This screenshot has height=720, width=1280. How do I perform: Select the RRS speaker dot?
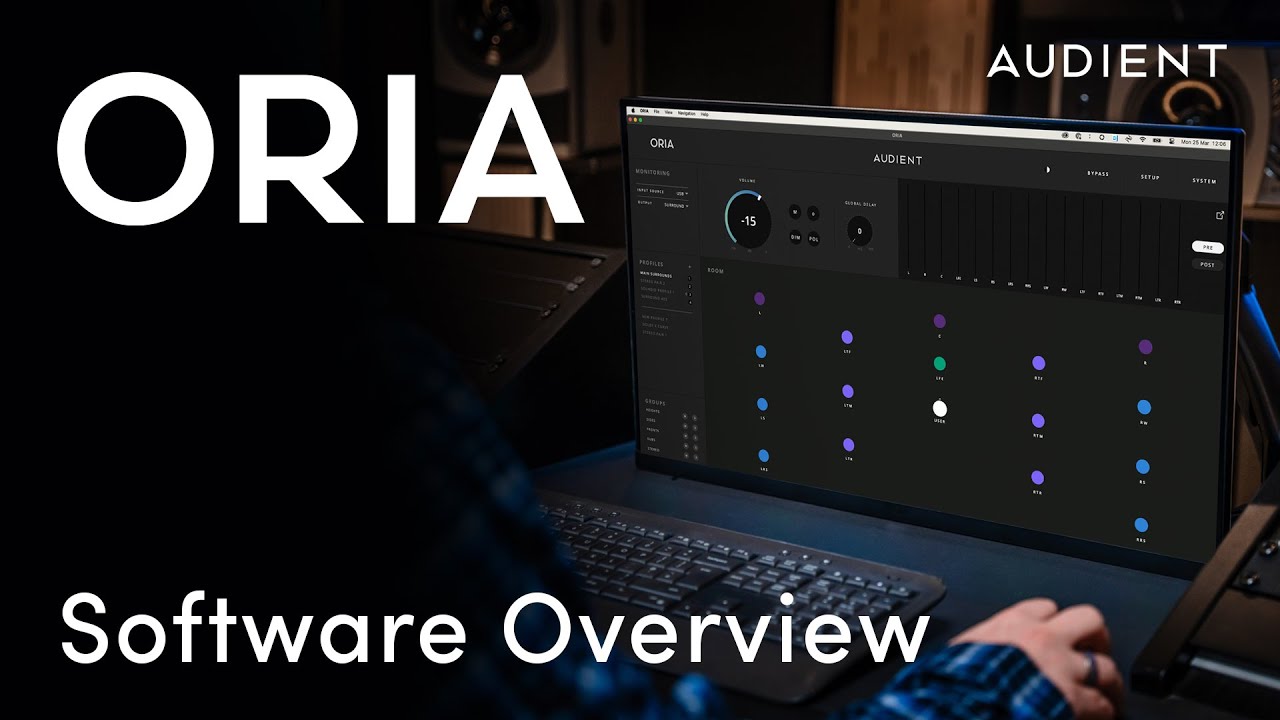(1141, 525)
